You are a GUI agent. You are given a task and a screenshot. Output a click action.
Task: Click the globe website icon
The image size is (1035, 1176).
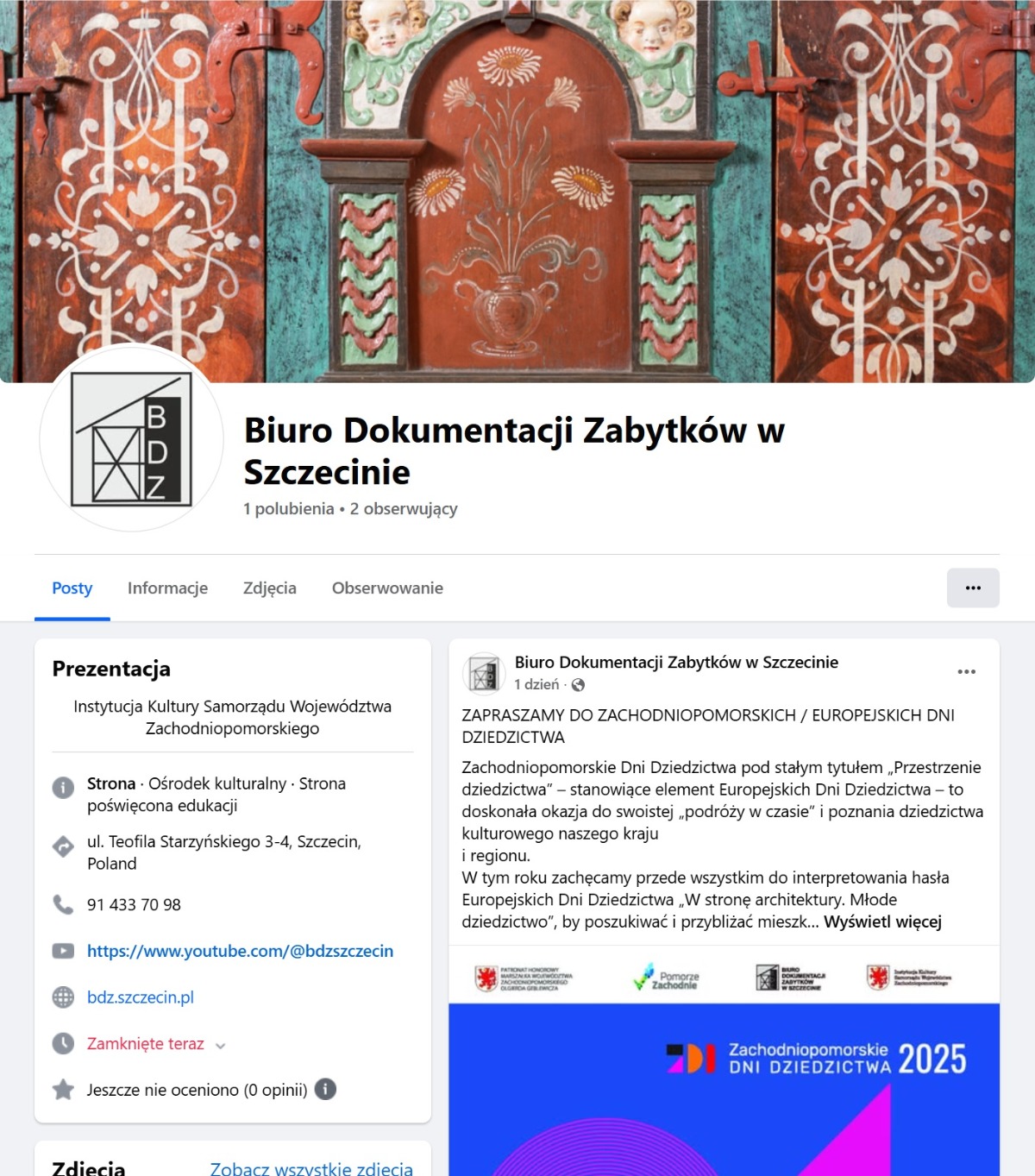click(63, 997)
